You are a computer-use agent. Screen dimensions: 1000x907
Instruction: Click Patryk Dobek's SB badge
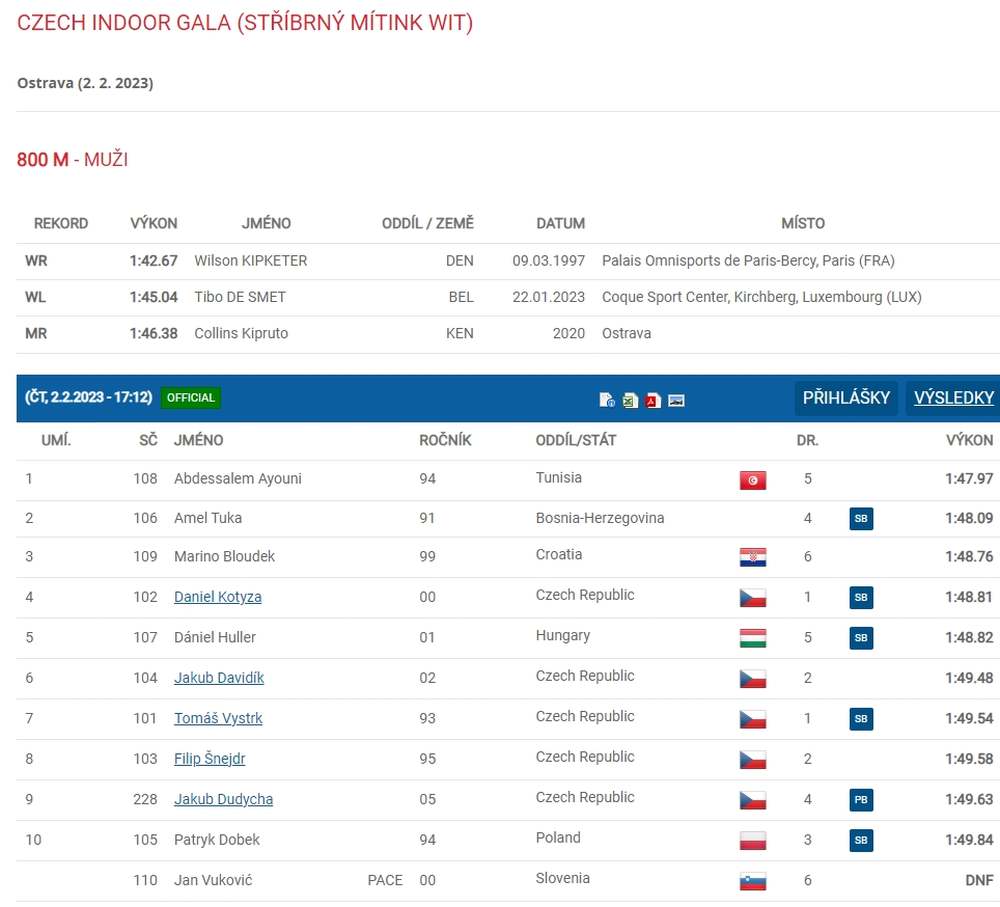860,840
